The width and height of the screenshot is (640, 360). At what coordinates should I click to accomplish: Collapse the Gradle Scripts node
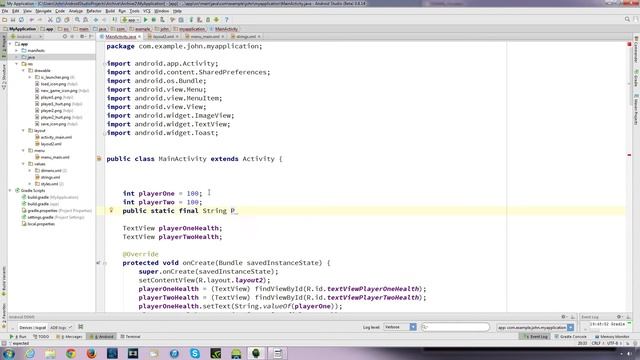click(x=10, y=191)
